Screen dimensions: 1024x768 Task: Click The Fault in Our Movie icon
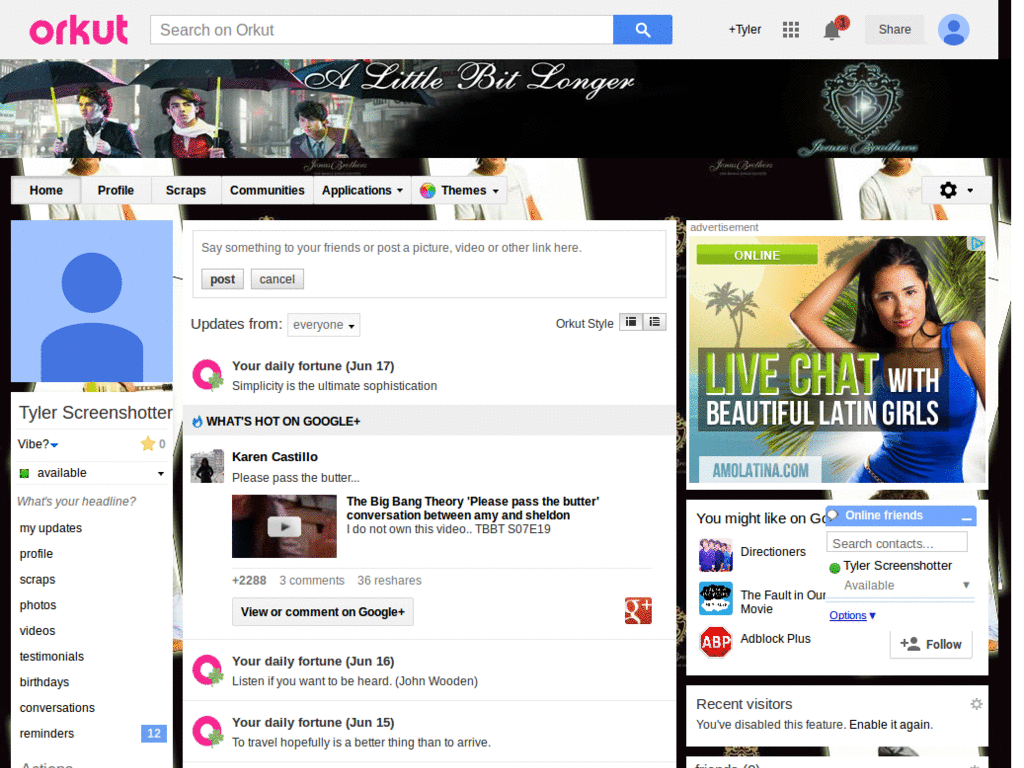coord(715,599)
